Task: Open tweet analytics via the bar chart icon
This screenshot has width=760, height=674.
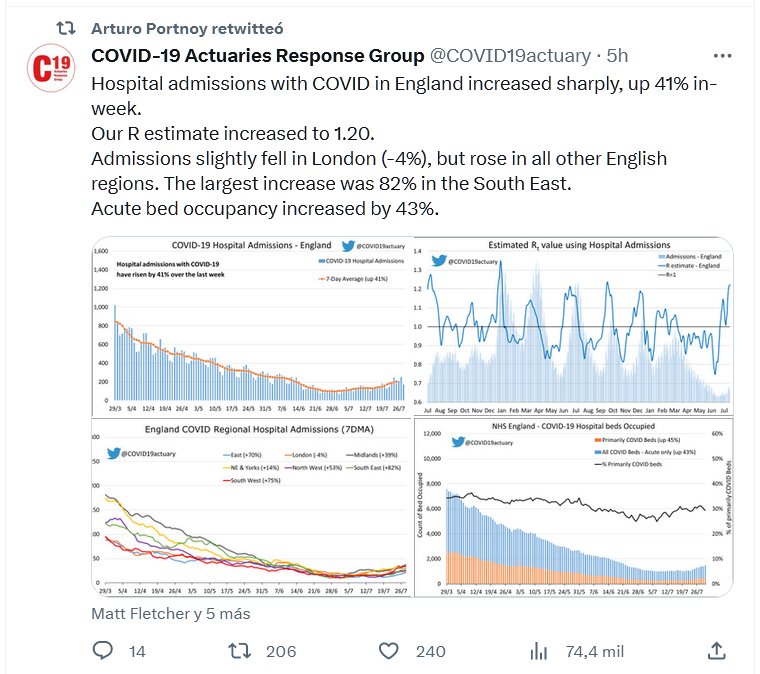Action: coord(538,651)
